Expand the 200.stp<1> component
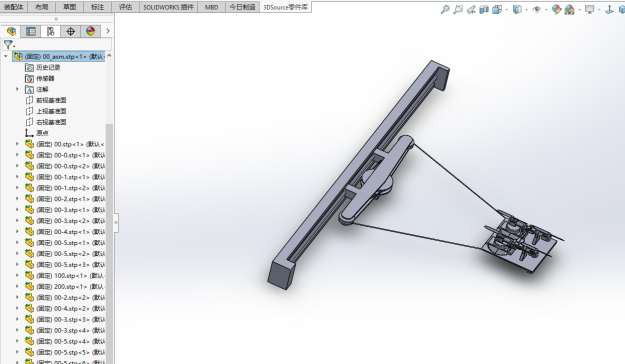 pos(17,286)
